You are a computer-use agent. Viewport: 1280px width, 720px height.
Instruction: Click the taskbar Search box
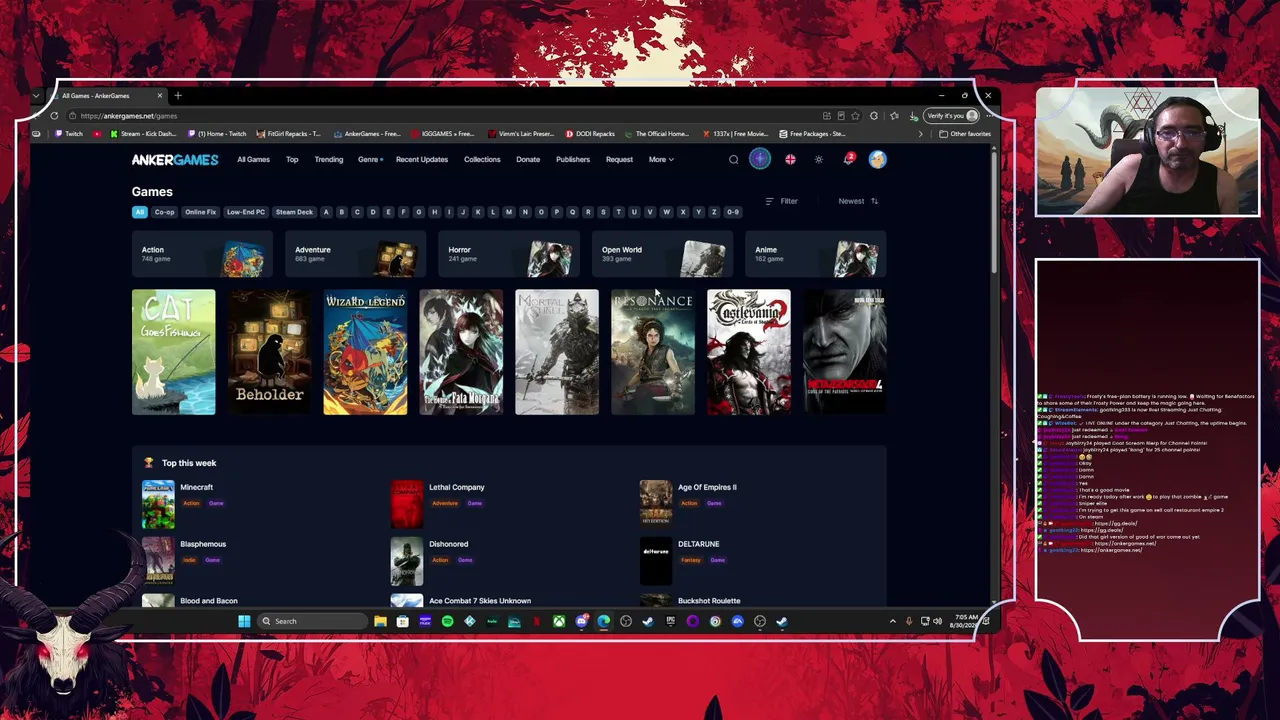pyautogui.click(x=312, y=621)
